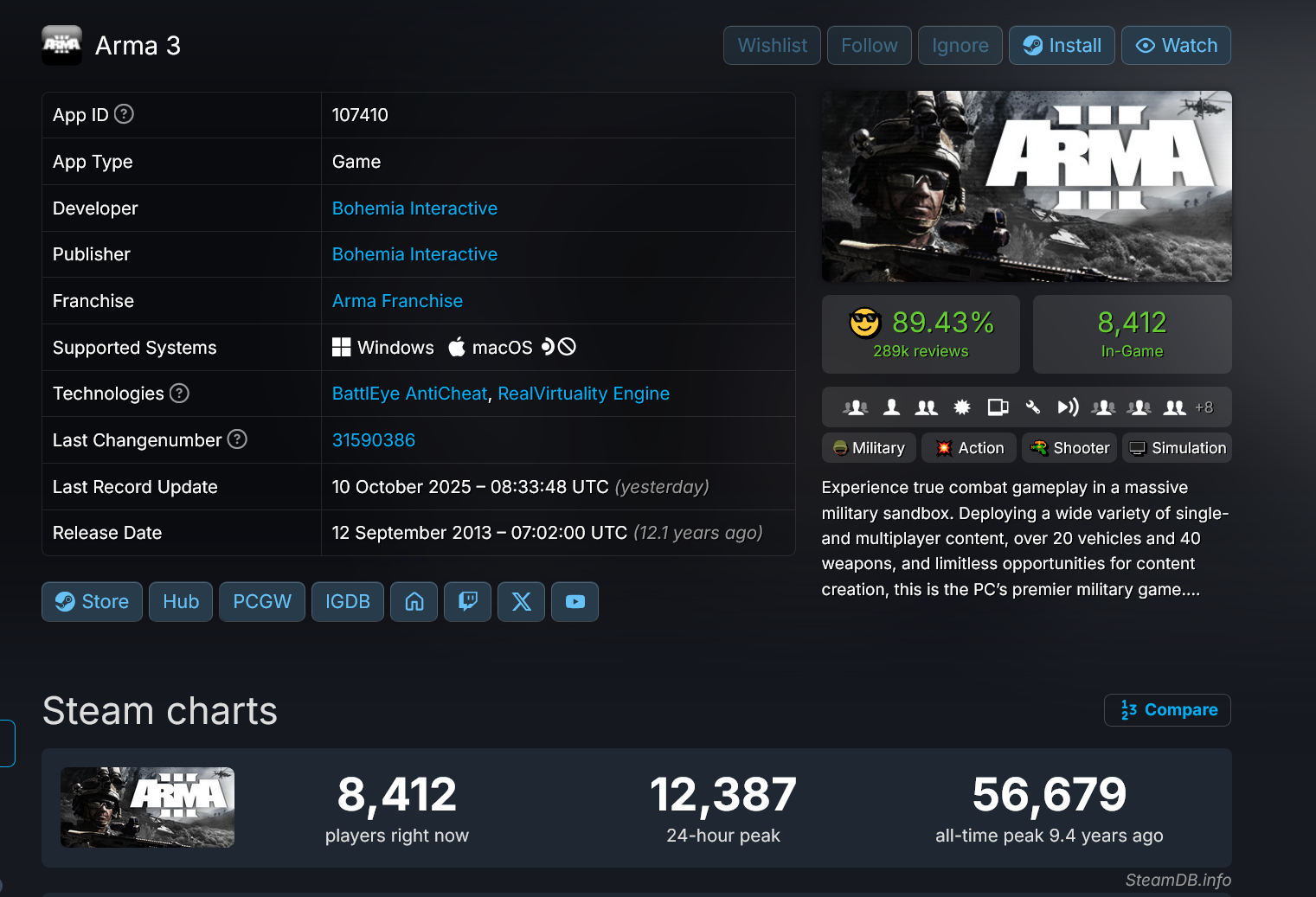Viewport: 1316px width, 897px height.
Task: Add Arma 3 to Wishlist
Action: [773, 45]
